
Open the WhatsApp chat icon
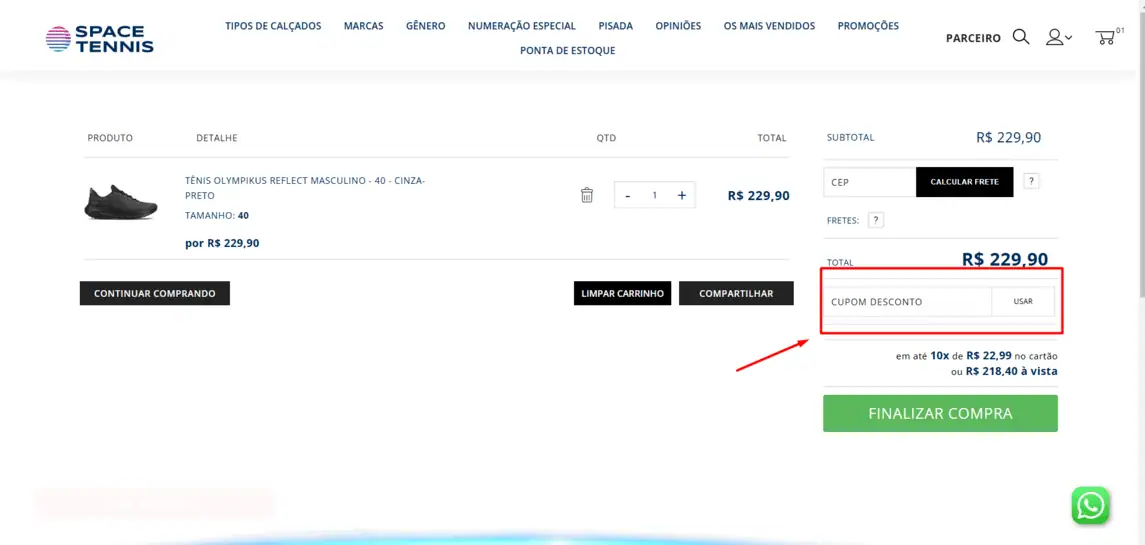1090,506
